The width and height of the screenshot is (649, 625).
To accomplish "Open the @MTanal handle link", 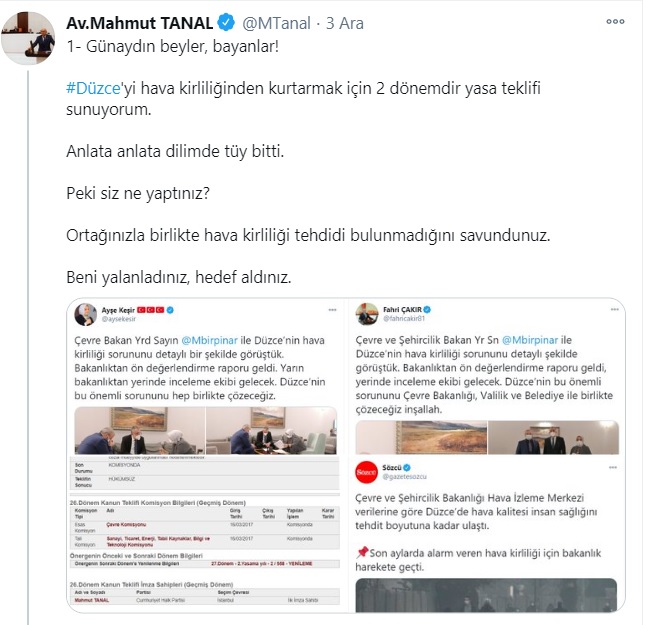I will [276, 23].
